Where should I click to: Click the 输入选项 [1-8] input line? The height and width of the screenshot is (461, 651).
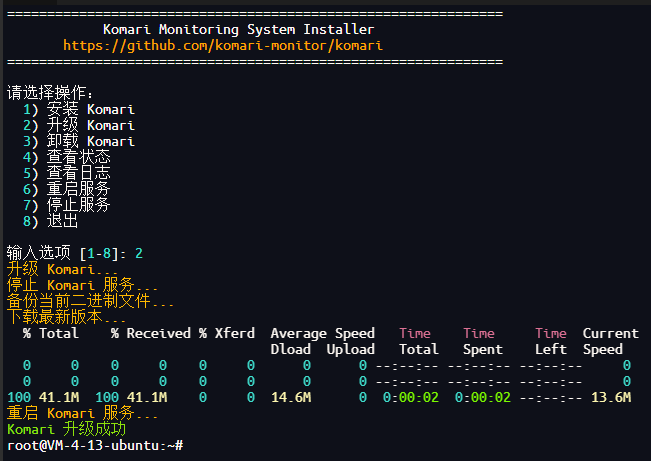[74, 253]
